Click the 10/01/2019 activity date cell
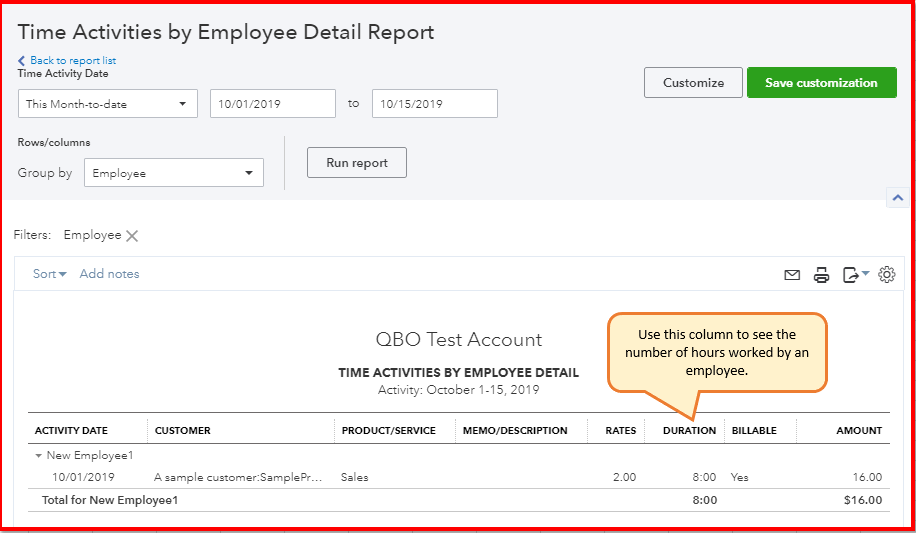Image resolution: width=916 pixels, height=533 pixels. (x=83, y=477)
